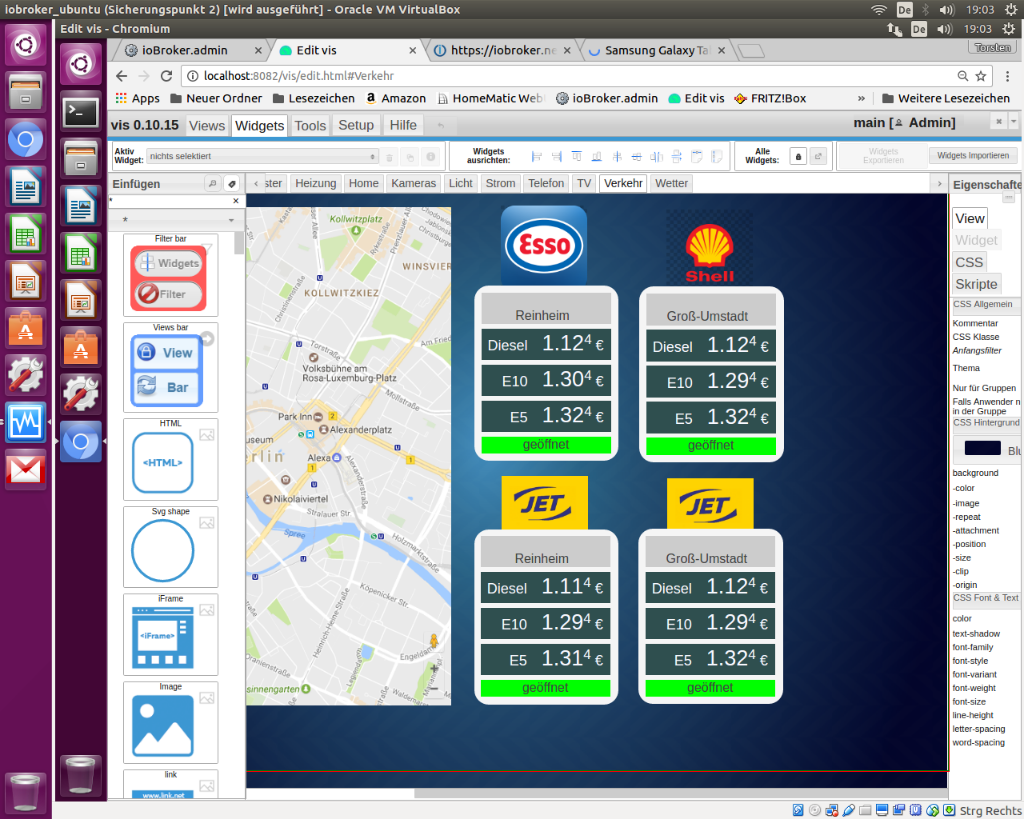Click the Street View pegman on map
Image resolution: width=1024 pixels, height=819 pixels.
point(434,642)
